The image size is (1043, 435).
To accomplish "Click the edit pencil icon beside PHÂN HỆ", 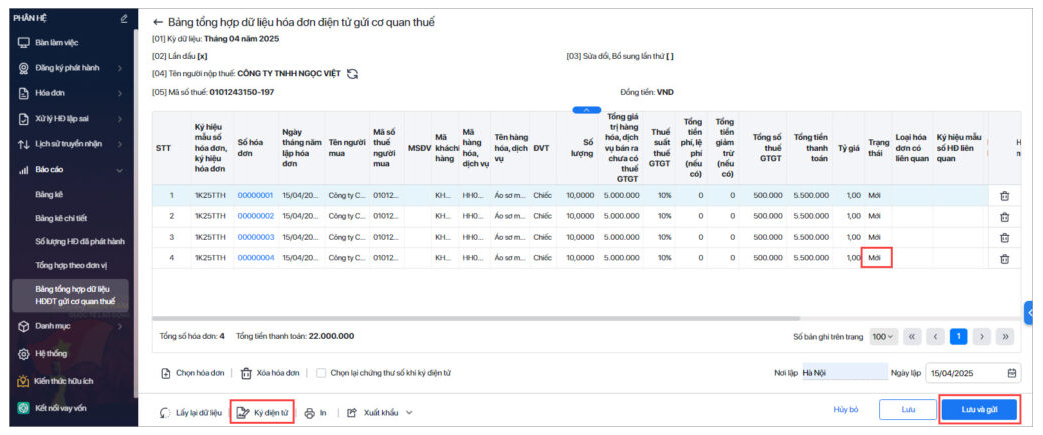I will pyautogui.click(x=123, y=18).
